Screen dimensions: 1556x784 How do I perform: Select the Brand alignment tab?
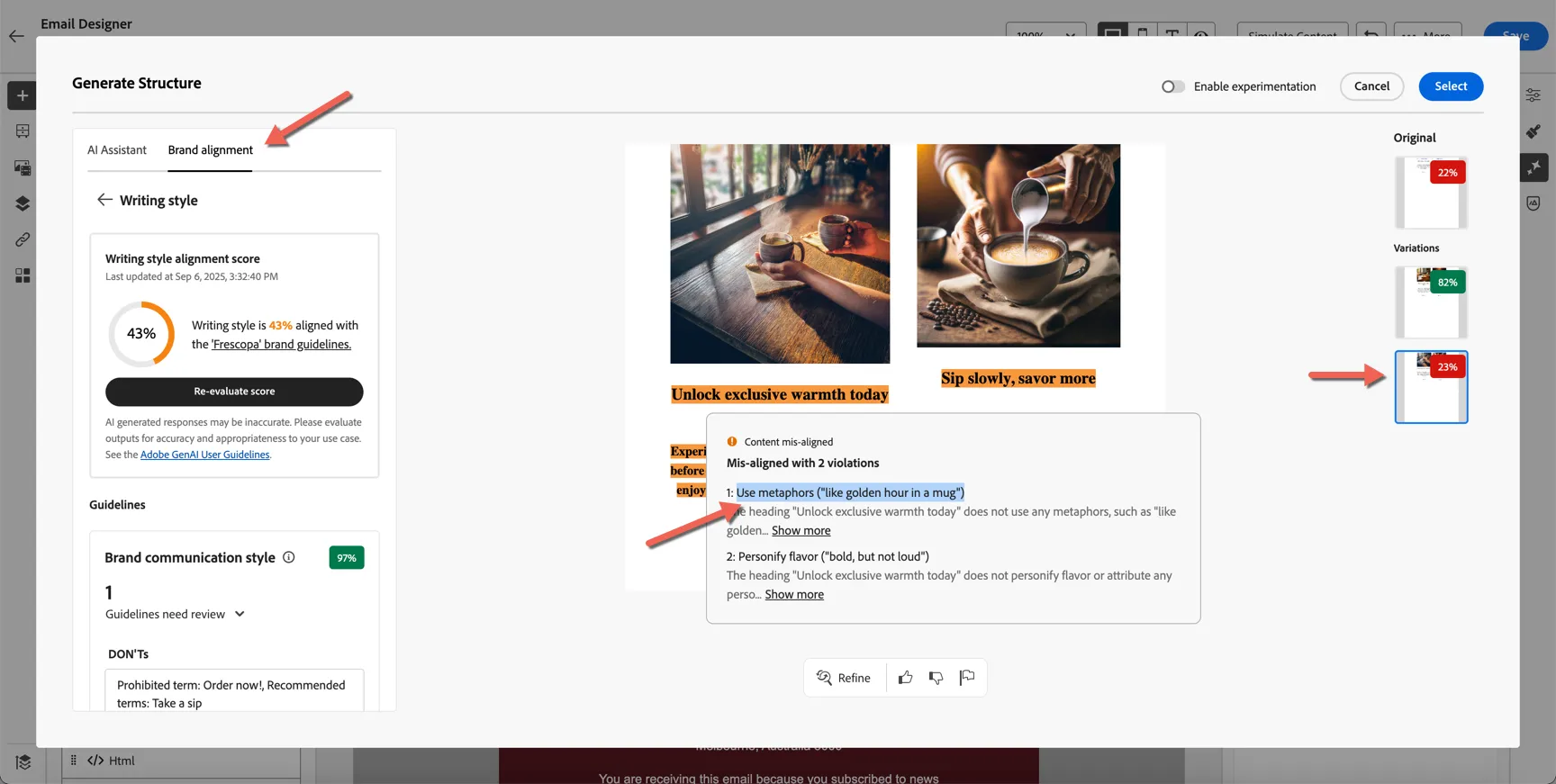coord(210,150)
